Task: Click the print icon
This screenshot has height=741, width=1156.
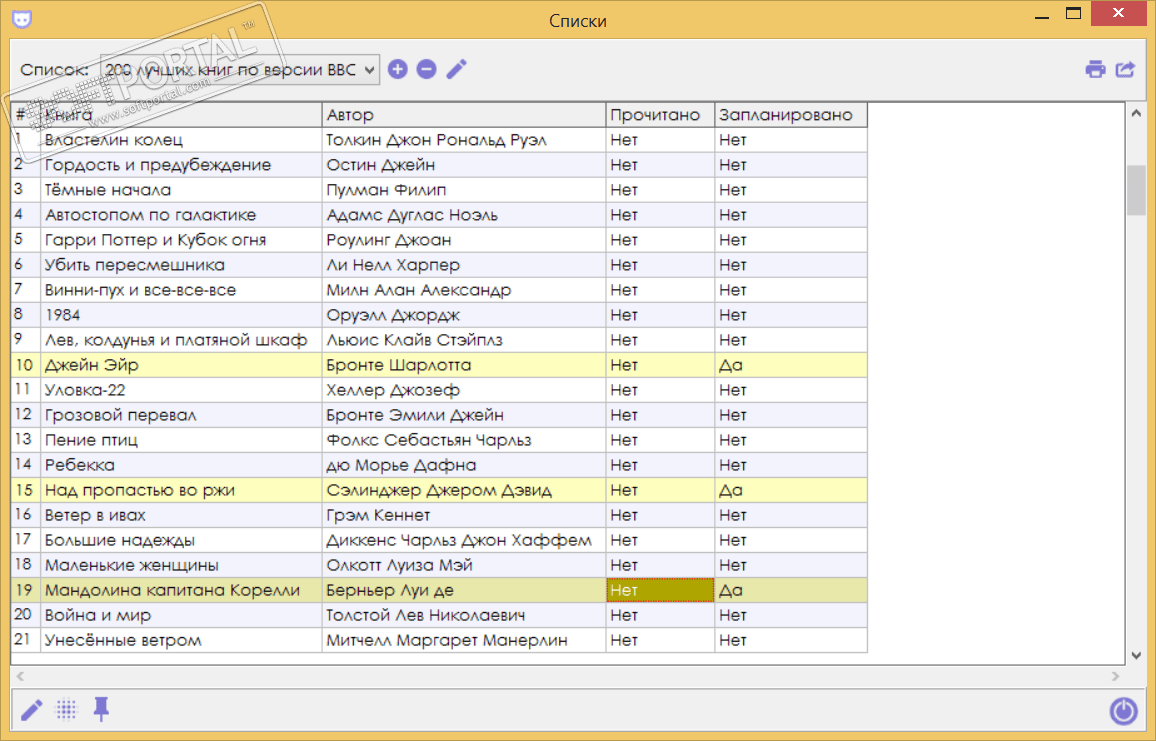Action: (1096, 69)
